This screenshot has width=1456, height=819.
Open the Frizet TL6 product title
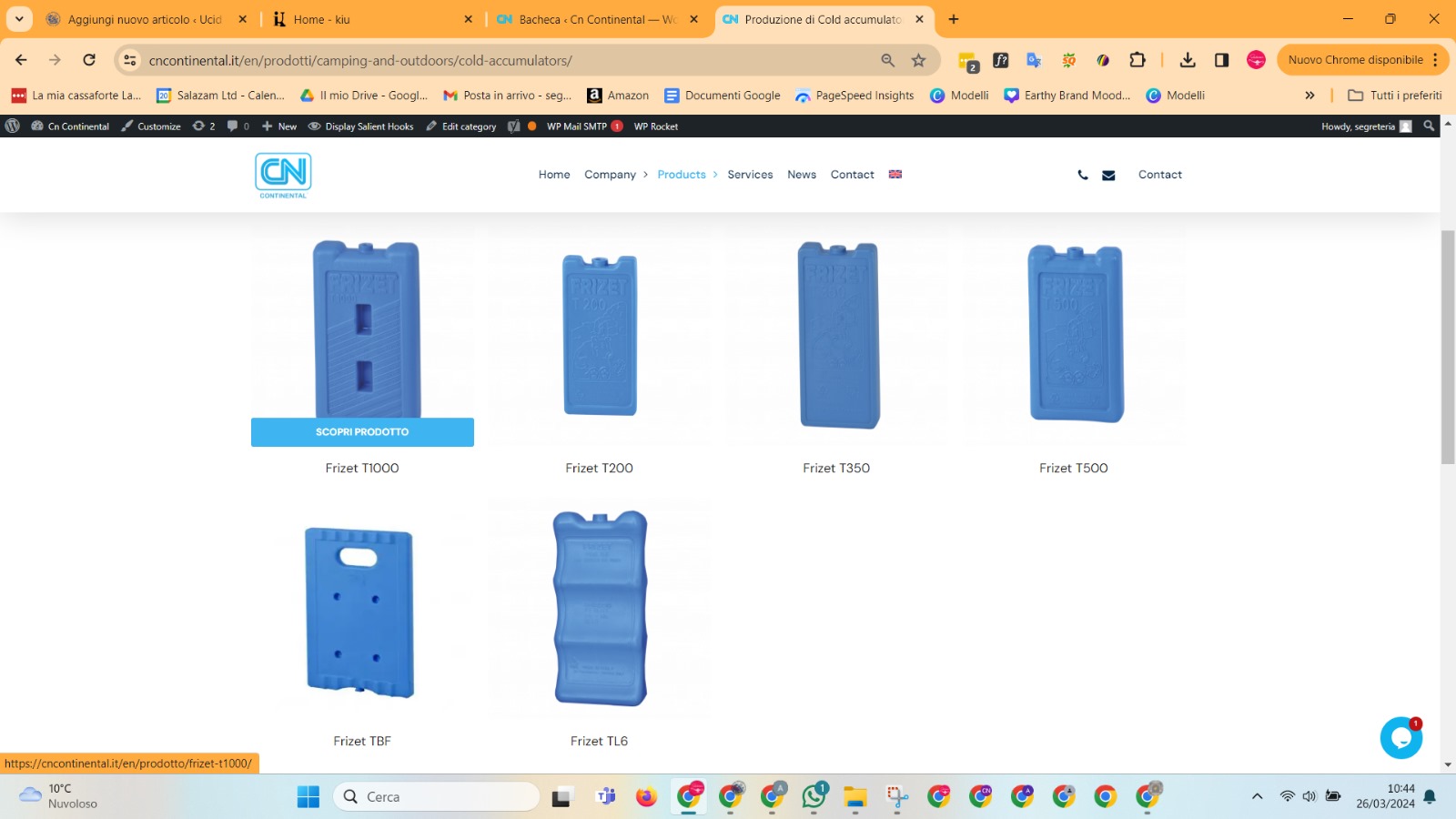point(599,741)
